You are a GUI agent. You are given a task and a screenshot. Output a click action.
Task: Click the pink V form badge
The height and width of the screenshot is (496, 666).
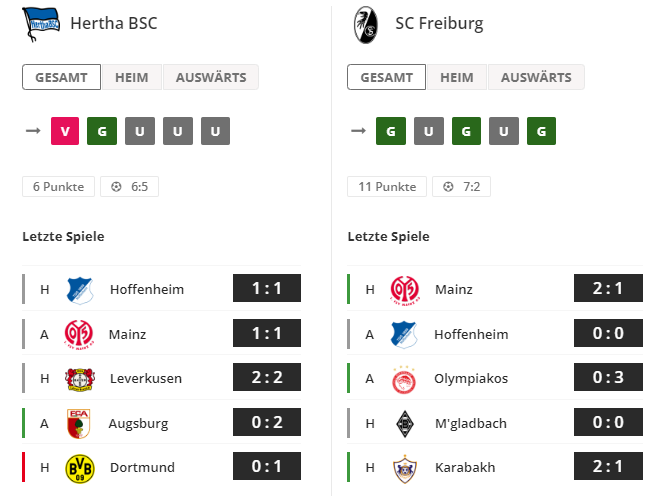65,131
